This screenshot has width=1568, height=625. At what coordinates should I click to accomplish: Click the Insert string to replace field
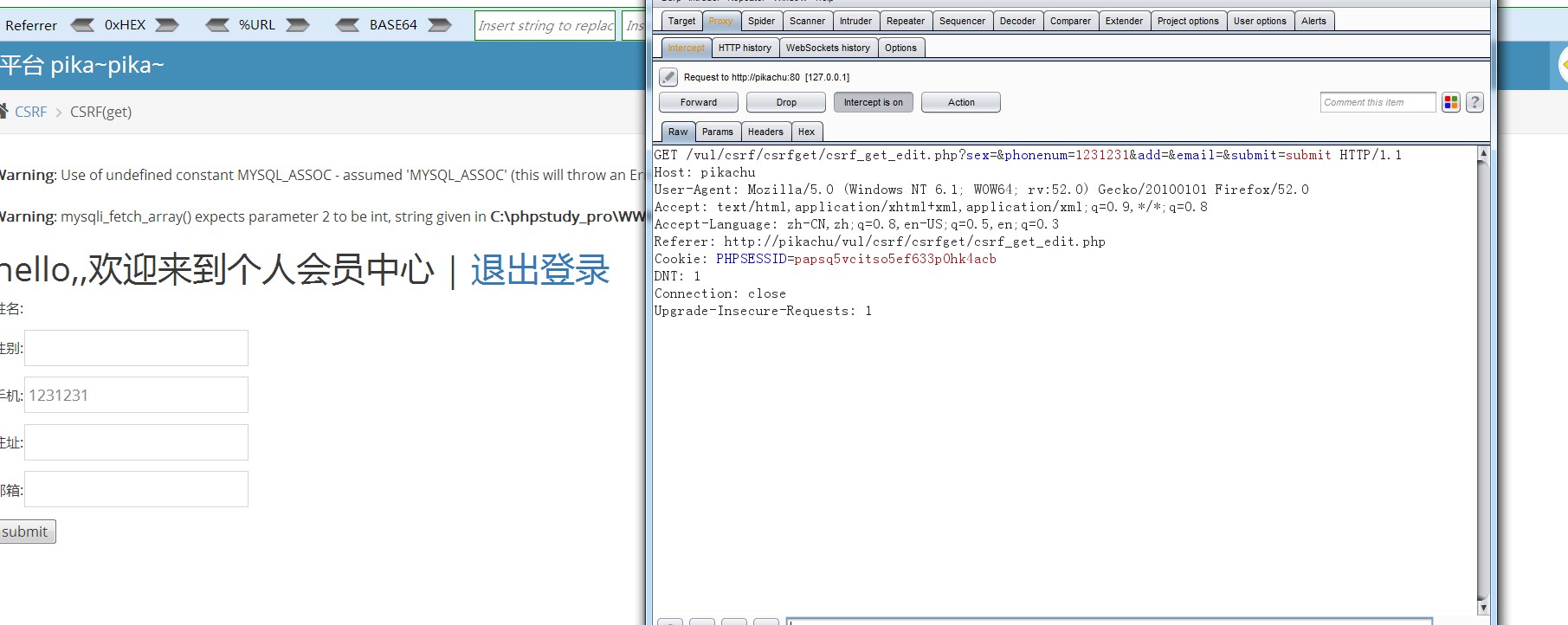tap(545, 25)
